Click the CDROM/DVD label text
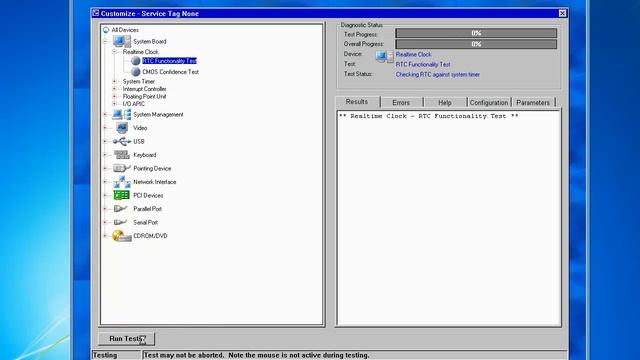This screenshot has width=640, height=360. click(x=150, y=236)
